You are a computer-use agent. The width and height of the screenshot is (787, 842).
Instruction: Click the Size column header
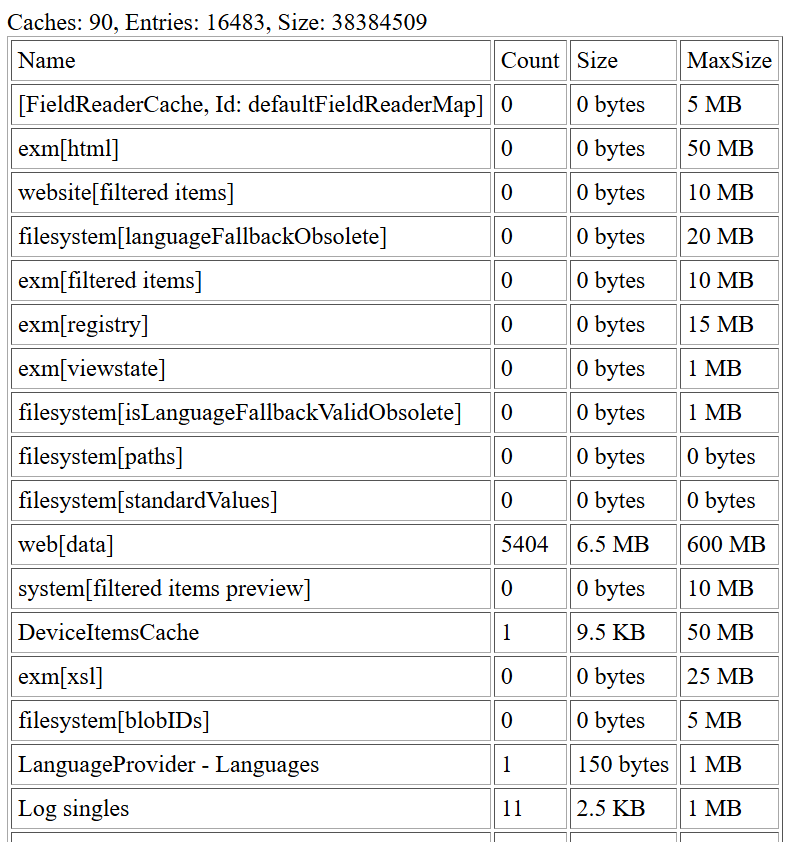pyautogui.click(x=623, y=61)
